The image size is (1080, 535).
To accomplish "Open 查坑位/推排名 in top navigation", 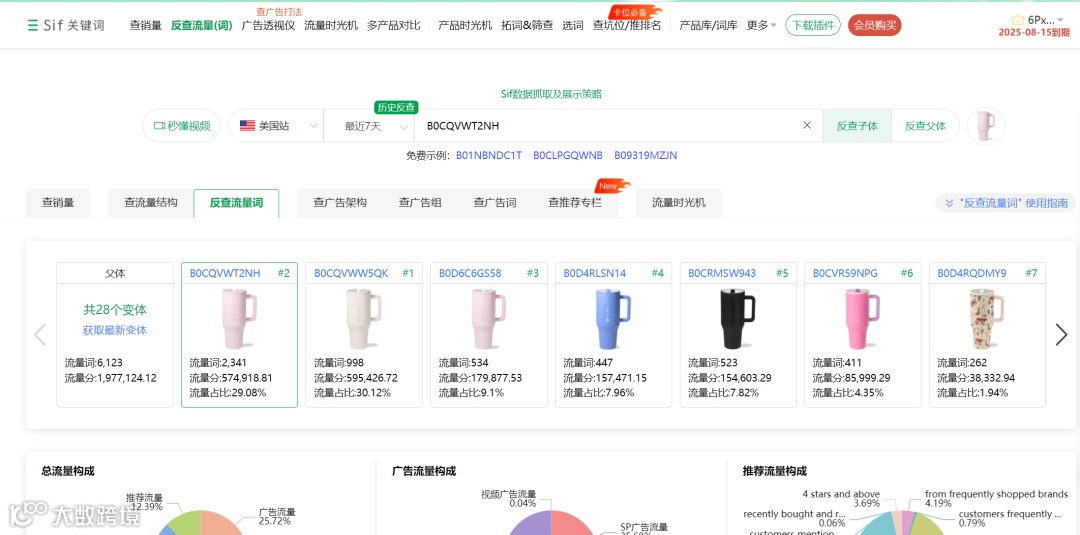I will [x=627, y=25].
